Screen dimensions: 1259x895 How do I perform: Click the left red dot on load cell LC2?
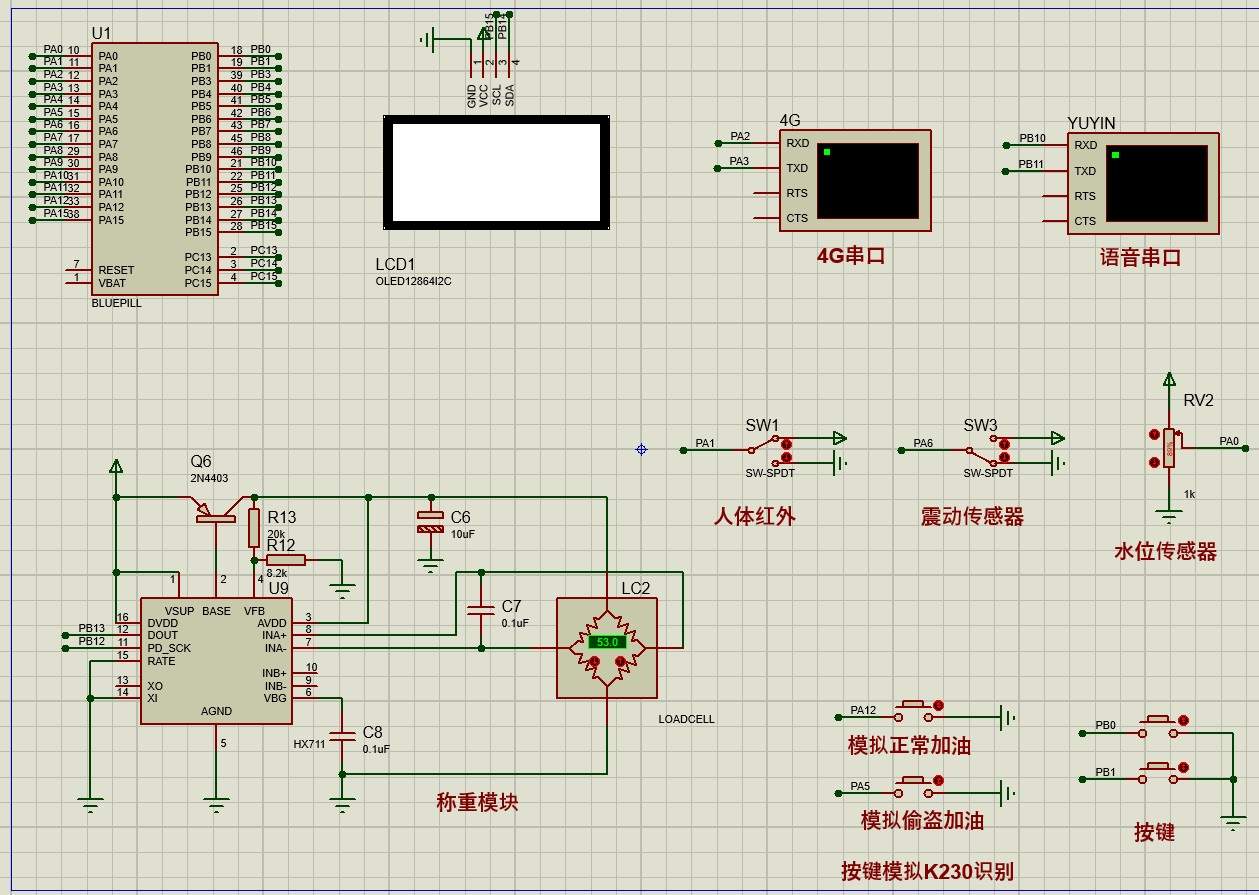point(594,661)
